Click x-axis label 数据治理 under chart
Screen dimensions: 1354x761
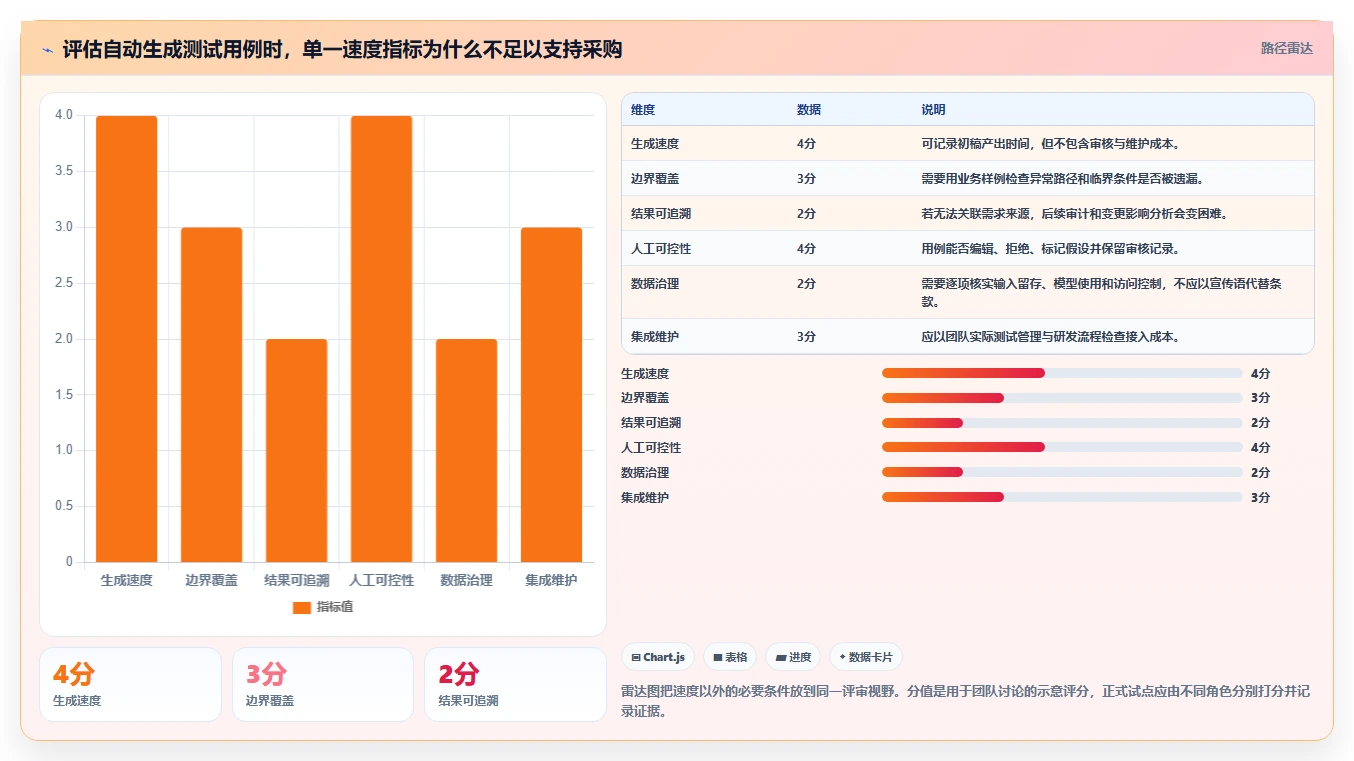(x=466, y=580)
